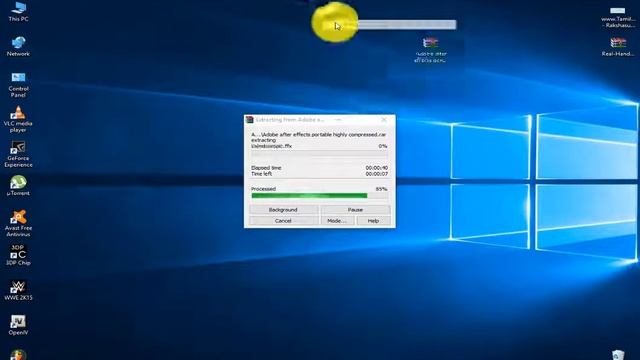640x360 pixels.
Task: Cancel the extraction
Action: tap(283, 220)
